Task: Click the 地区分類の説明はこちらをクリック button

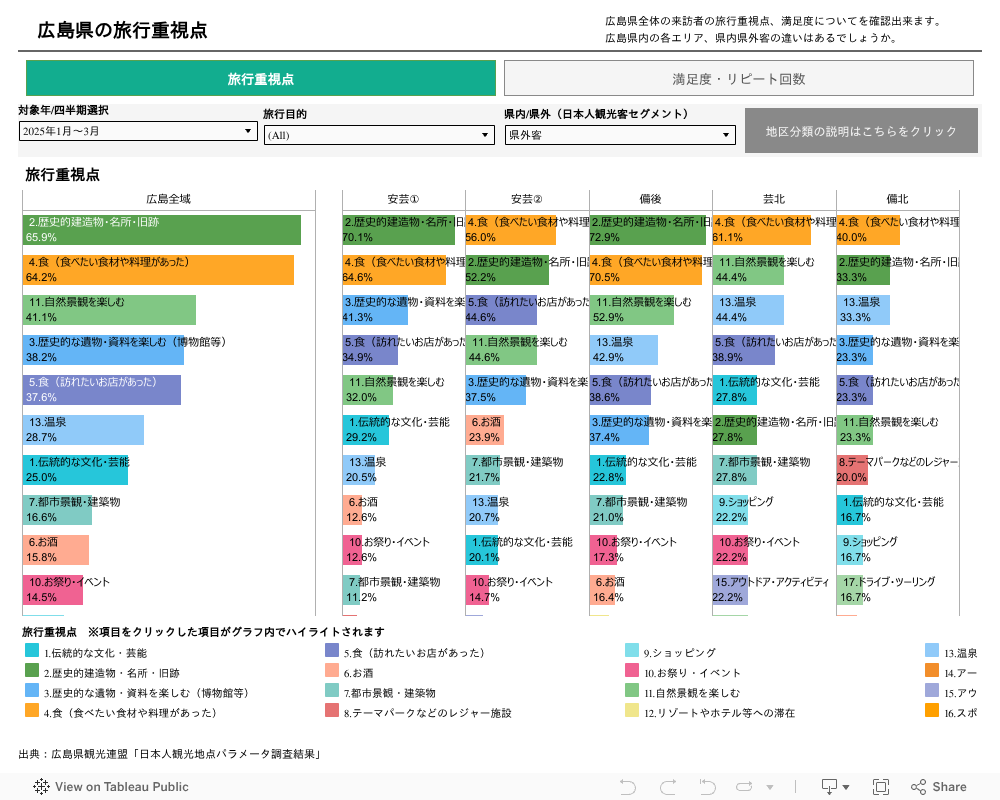Action: tap(861, 131)
